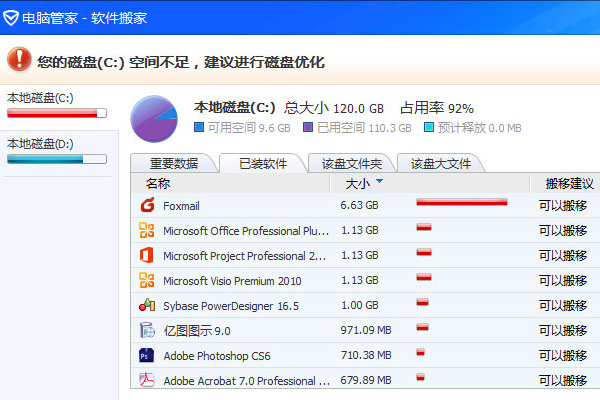Click the Microsoft Office Professional Plus icon
Image resolution: width=600 pixels, height=400 pixels.
pyautogui.click(x=147, y=230)
